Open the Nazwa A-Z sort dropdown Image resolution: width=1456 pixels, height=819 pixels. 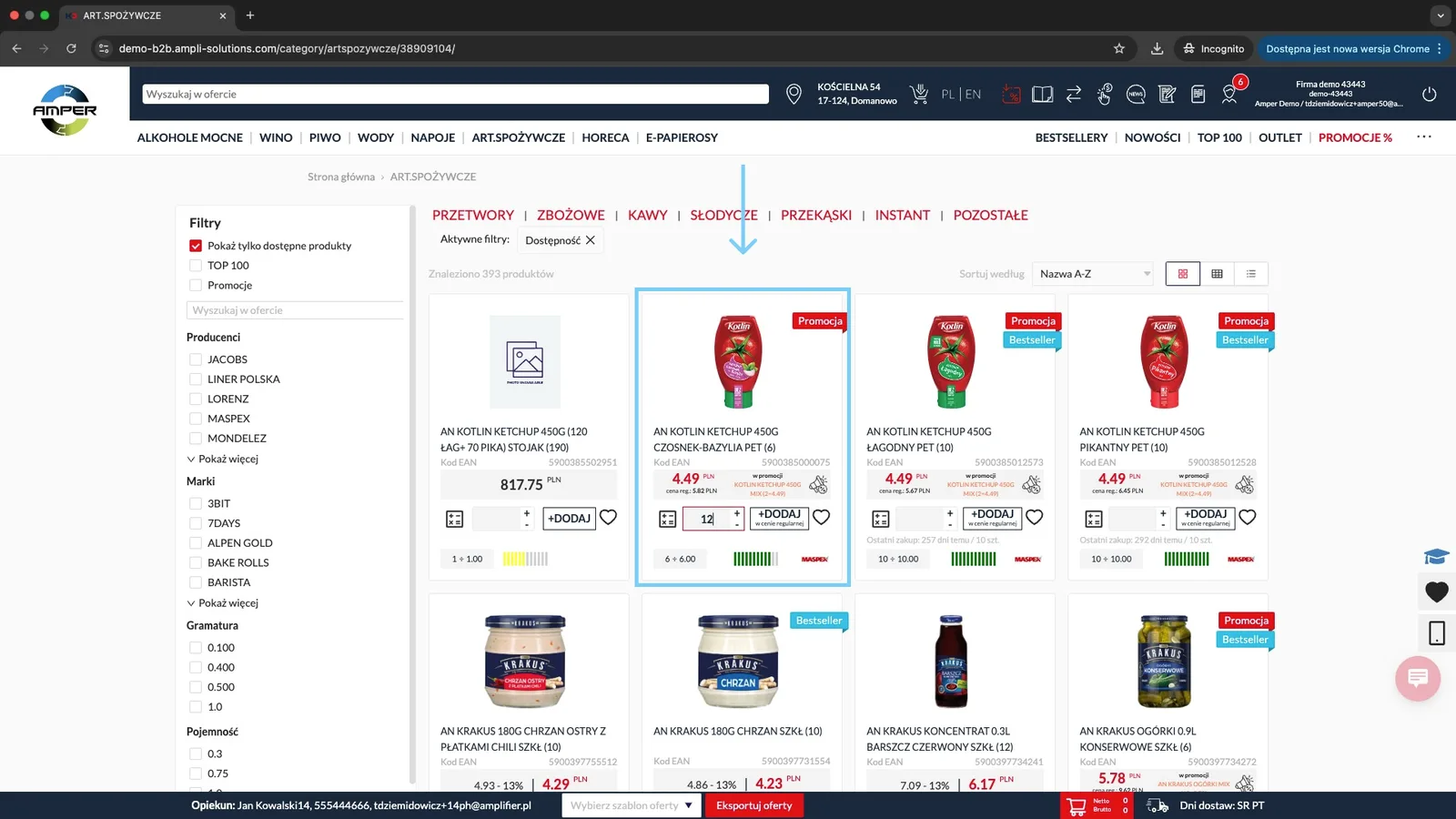coord(1094,274)
